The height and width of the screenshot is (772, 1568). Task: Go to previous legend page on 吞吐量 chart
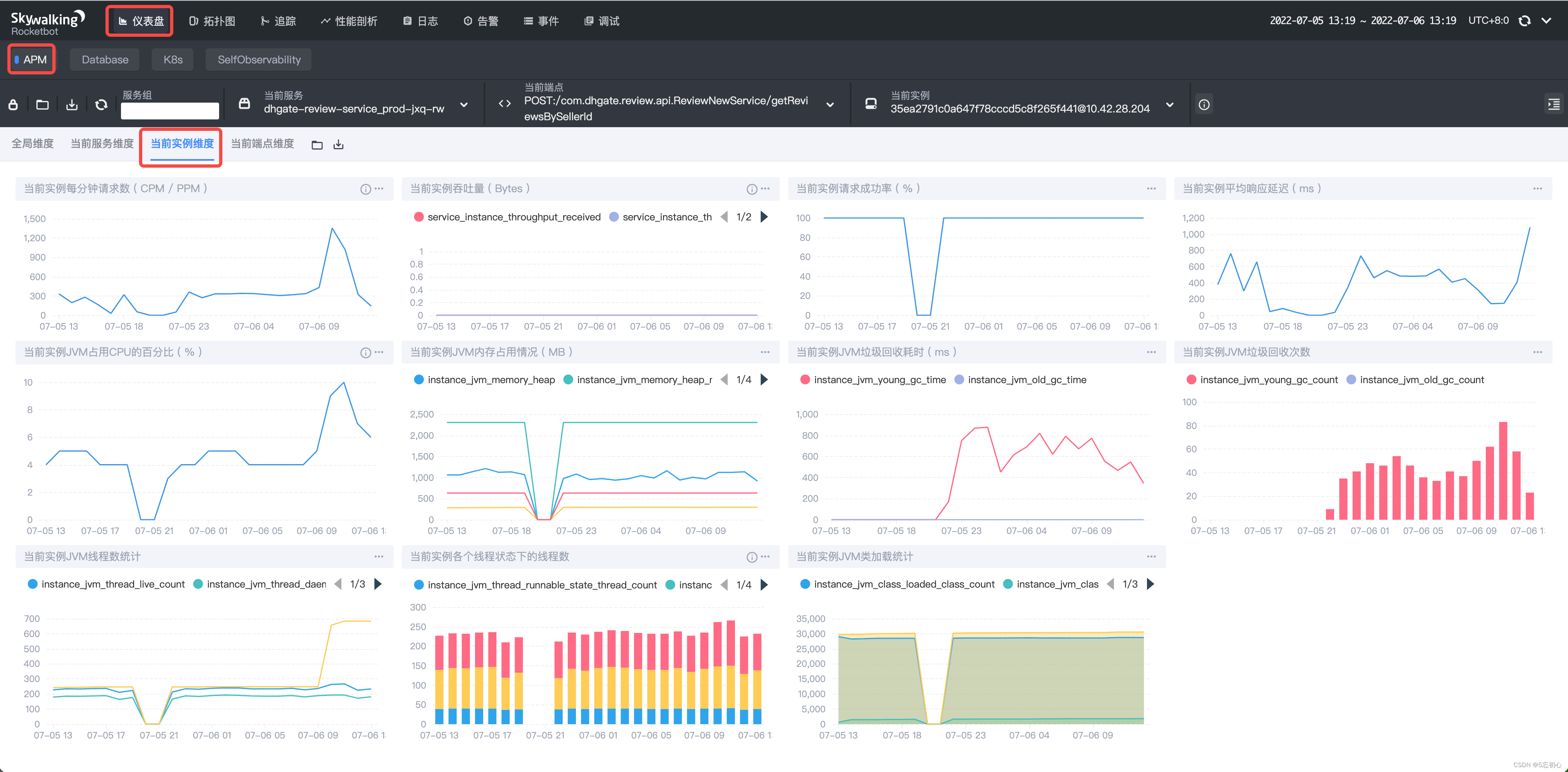click(x=724, y=217)
